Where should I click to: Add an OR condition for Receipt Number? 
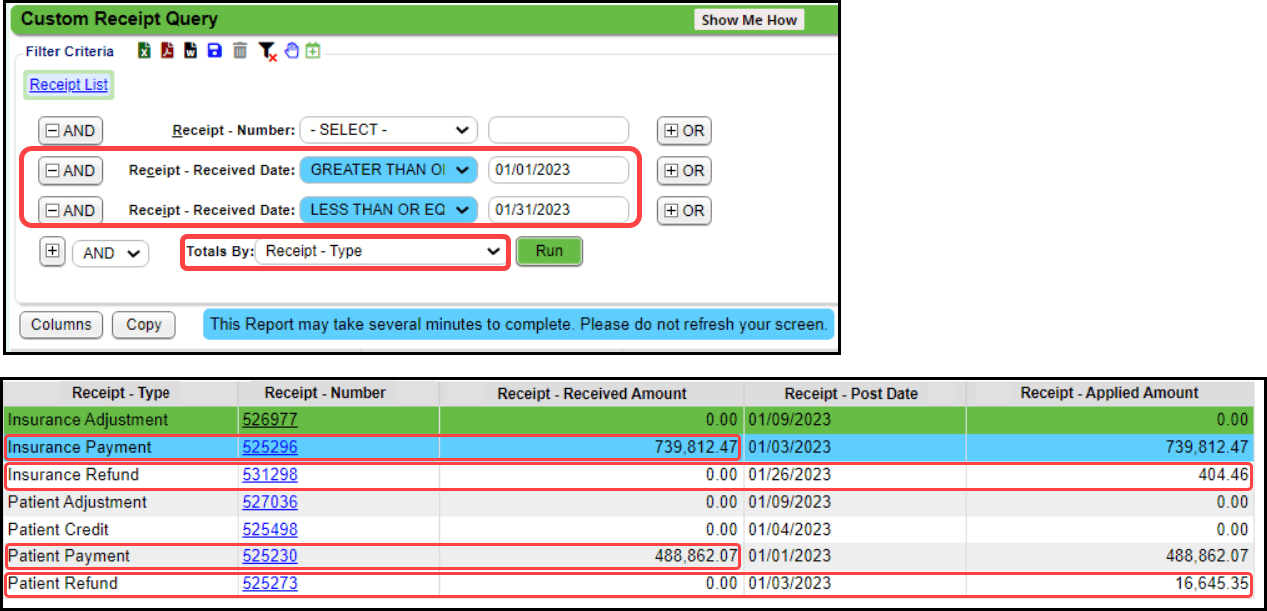pyautogui.click(x=684, y=130)
